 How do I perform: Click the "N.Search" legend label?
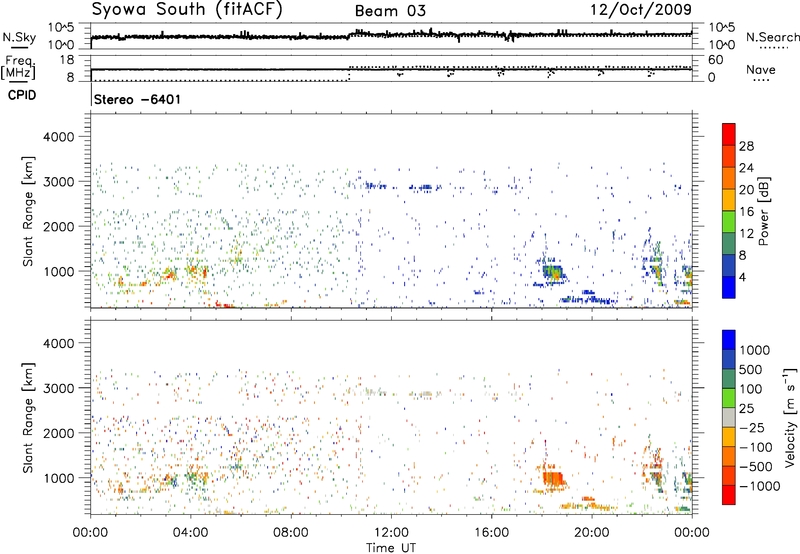click(x=772, y=37)
